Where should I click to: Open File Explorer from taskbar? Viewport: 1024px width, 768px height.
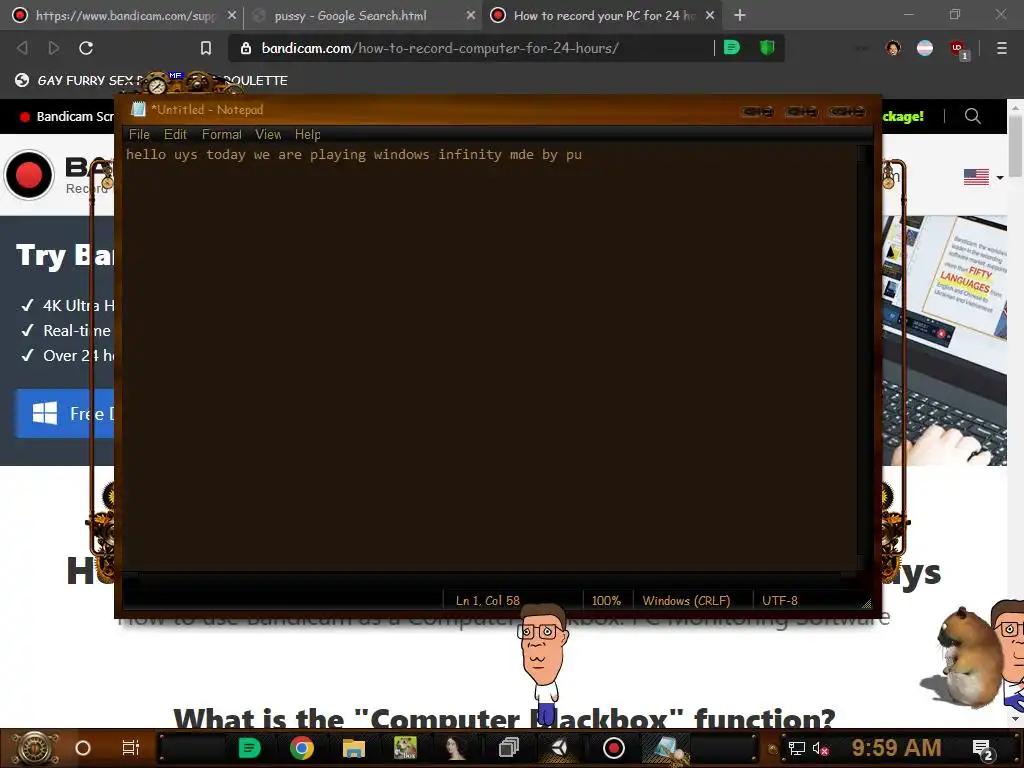(x=353, y=748)
